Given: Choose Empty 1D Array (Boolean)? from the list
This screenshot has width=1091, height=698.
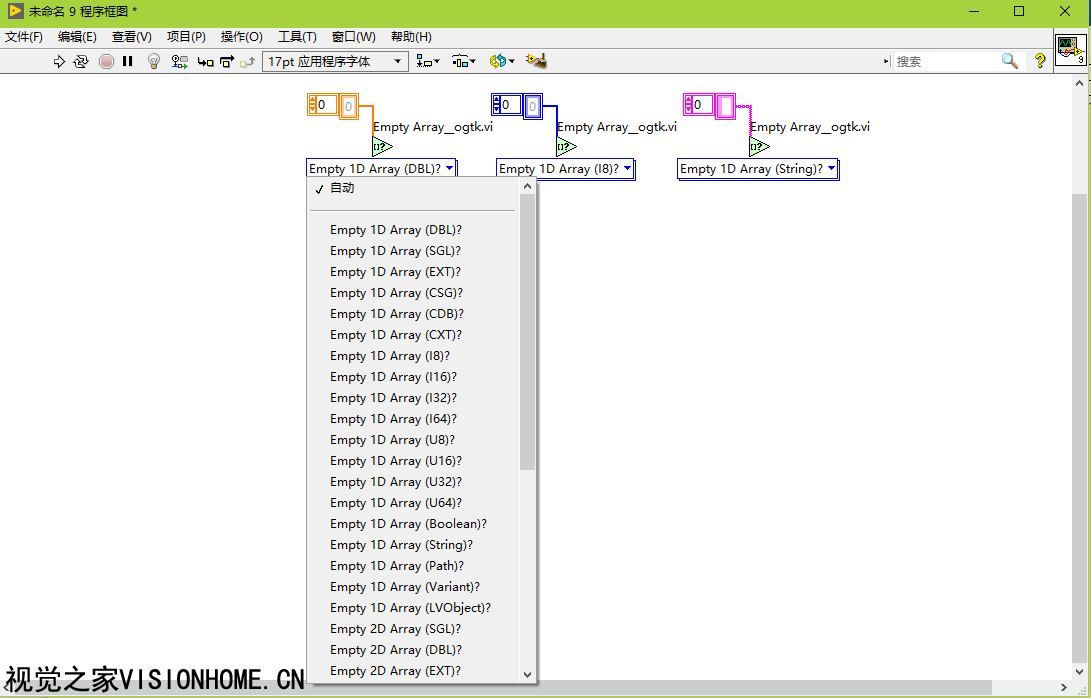Looking at the screenshot, I should click(408, 524).
